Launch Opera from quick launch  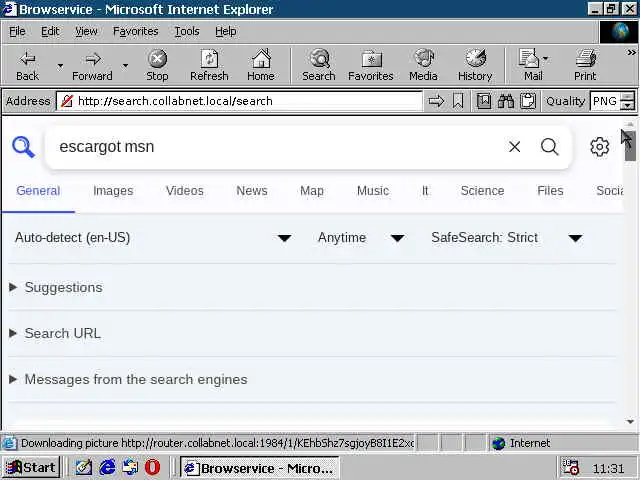(x=152, y=467)
